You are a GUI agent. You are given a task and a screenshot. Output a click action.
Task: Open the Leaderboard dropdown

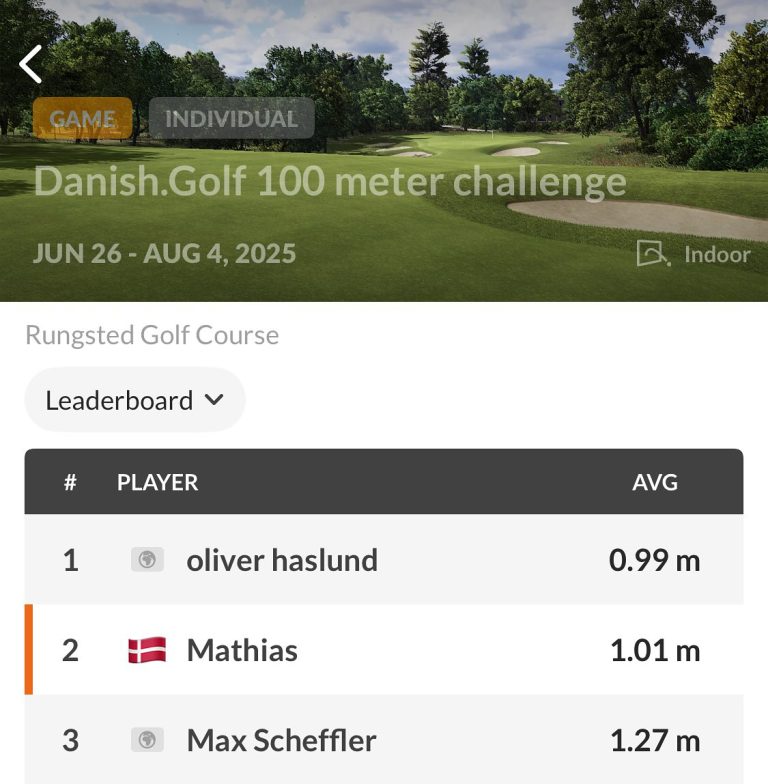coord(135,400)
